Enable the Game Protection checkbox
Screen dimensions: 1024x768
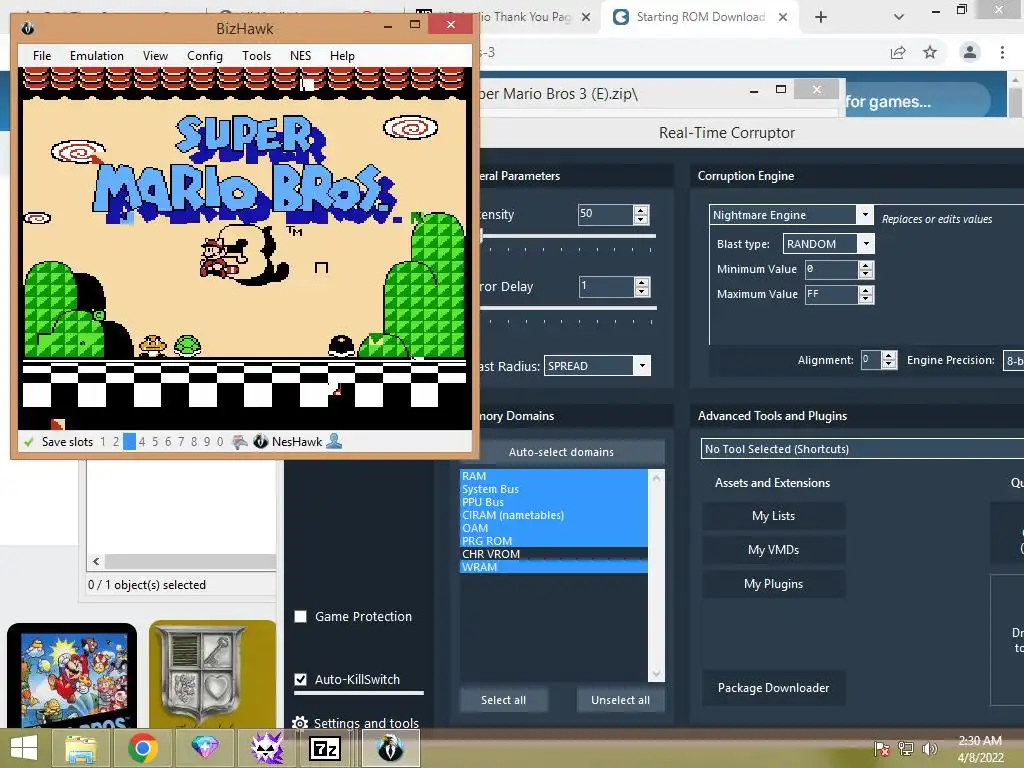click(x=300, y=616)
